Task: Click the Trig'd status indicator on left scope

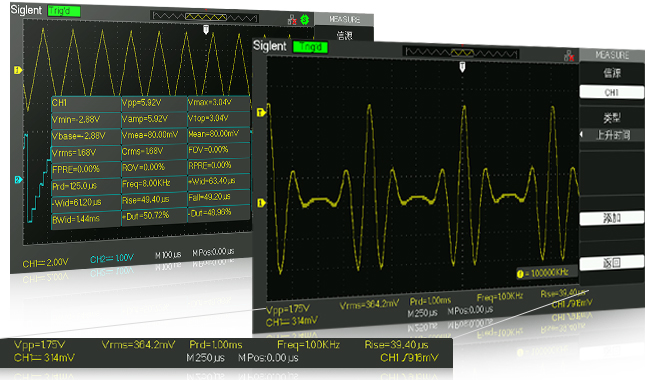Action: [63, 11]
